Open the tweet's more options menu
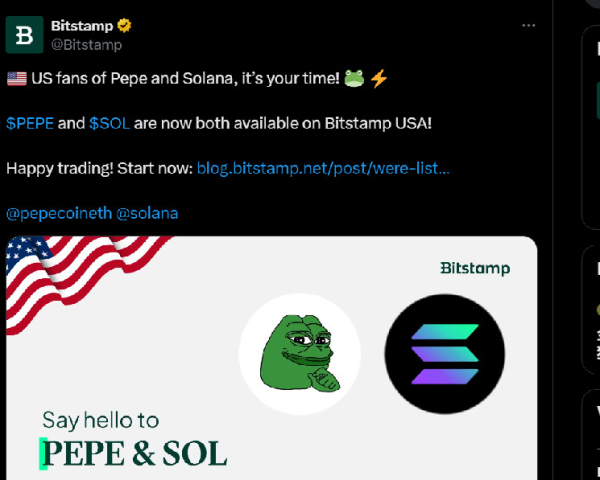This screenshot has width=600, height=480. point(528,25)
